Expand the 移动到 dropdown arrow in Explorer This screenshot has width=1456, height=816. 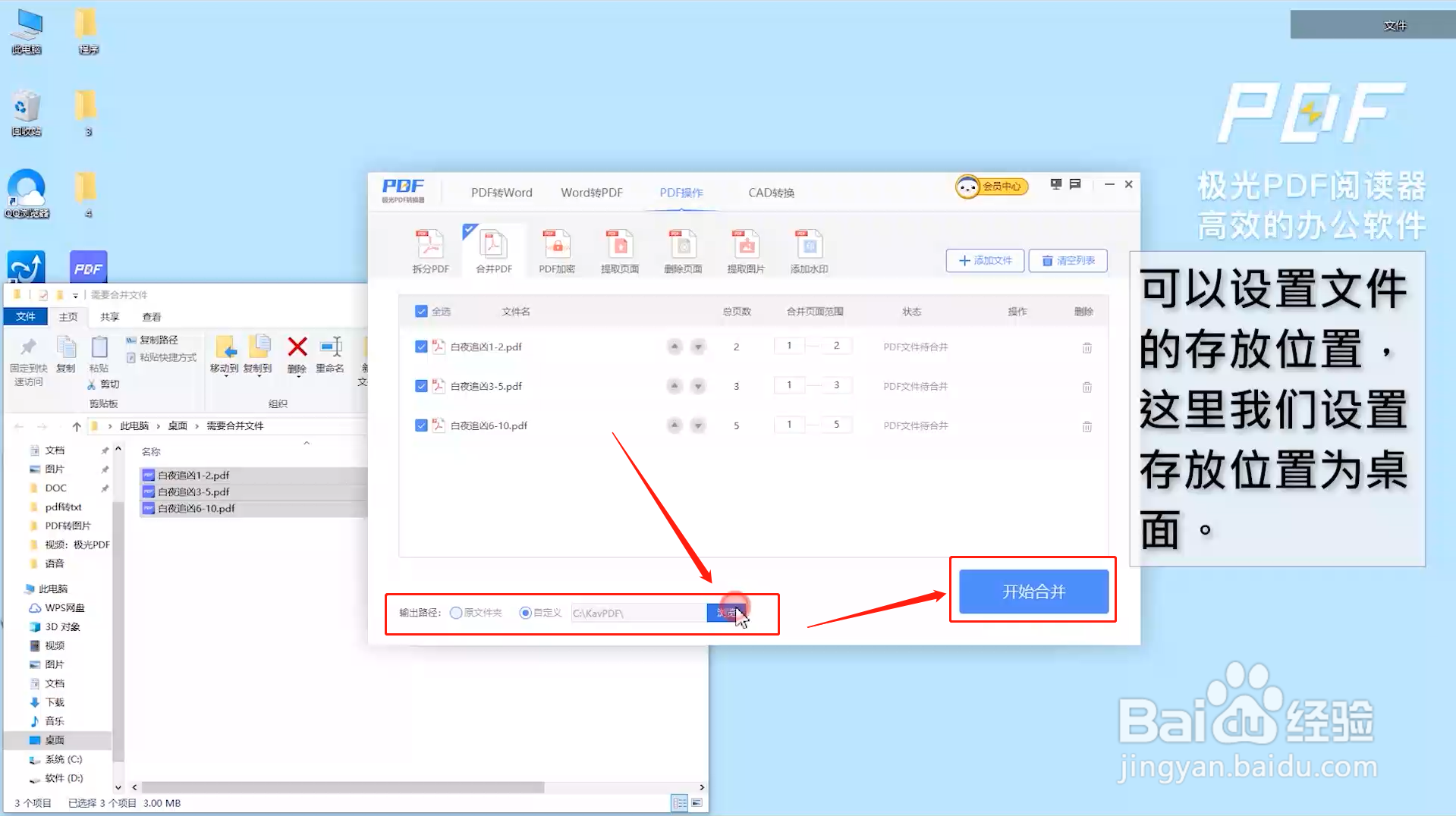pos(225,376)
